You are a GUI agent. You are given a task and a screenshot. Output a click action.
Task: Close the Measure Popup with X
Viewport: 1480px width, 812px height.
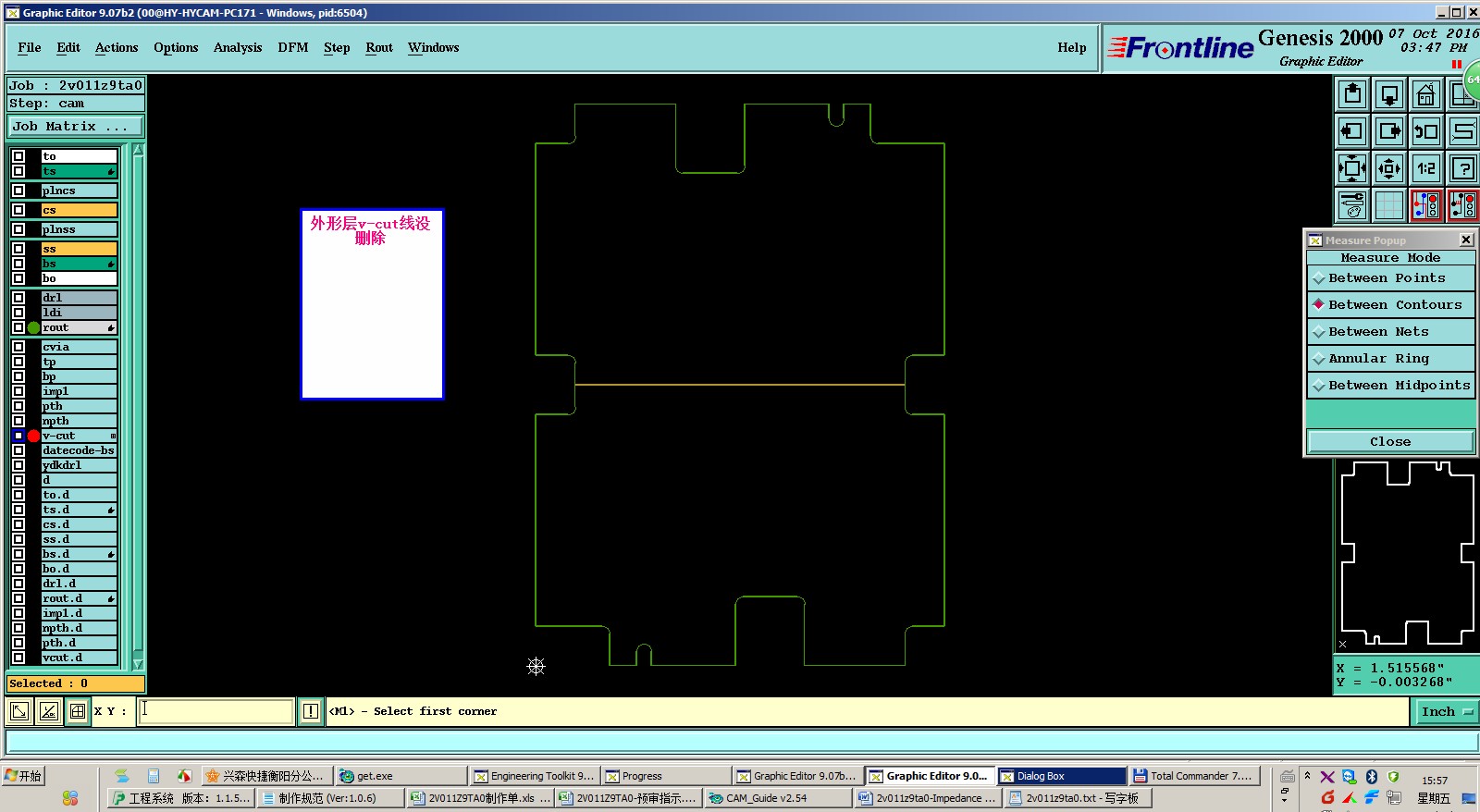pyautogui.click(x=1466, y=240)
